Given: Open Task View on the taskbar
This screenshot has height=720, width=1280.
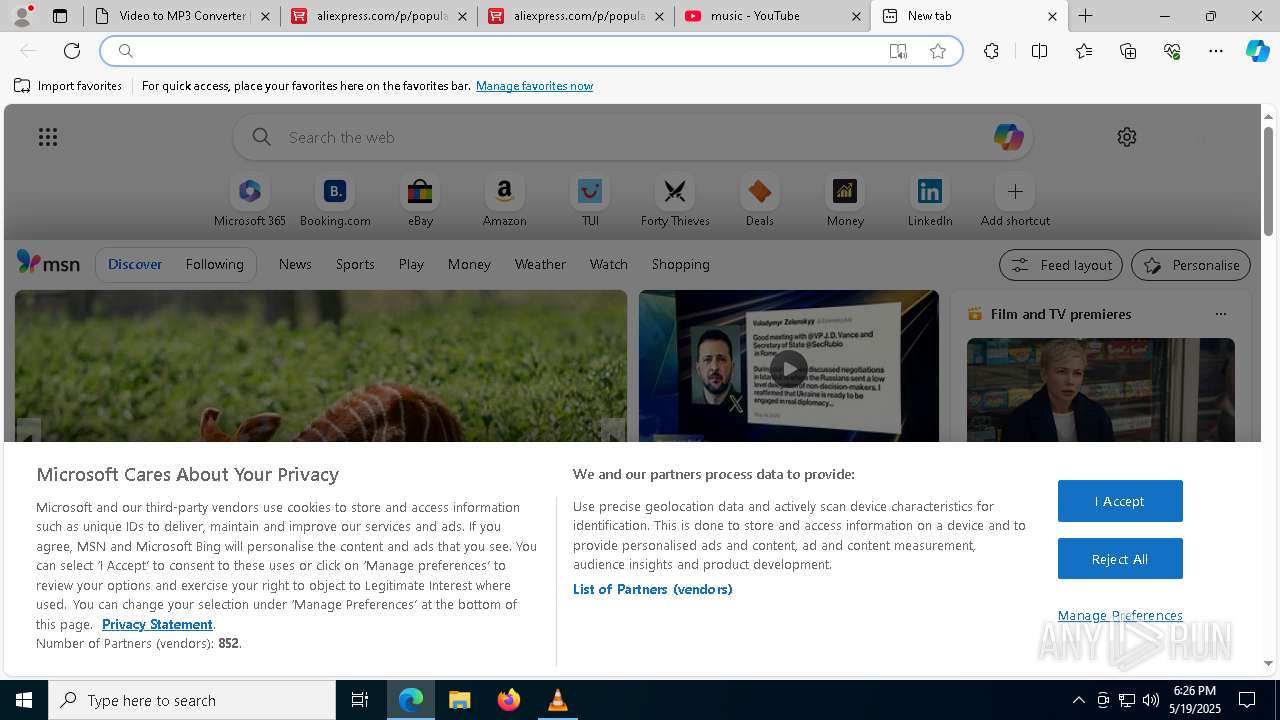Looking at the screenshot, I should click(x=360, y=700).
